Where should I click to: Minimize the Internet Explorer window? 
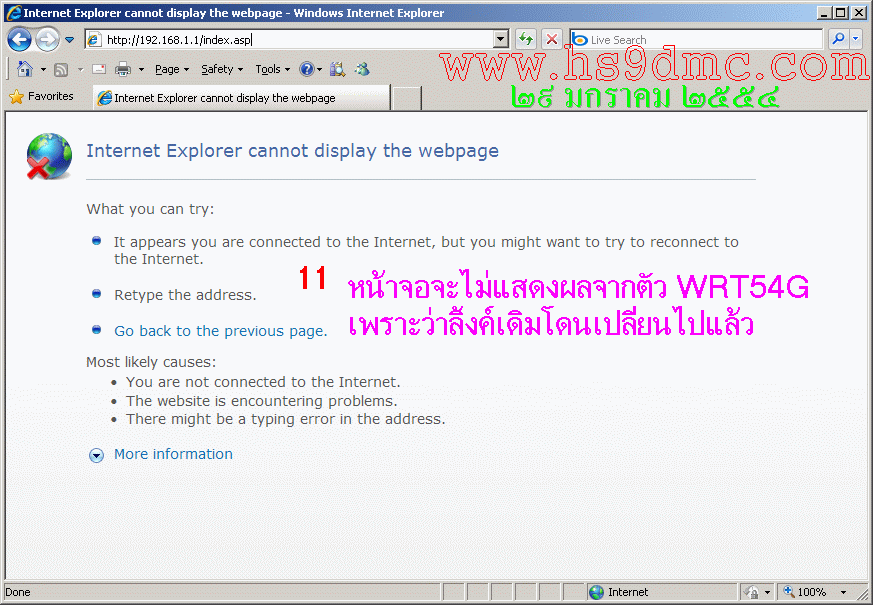click(x=825, y=12)
